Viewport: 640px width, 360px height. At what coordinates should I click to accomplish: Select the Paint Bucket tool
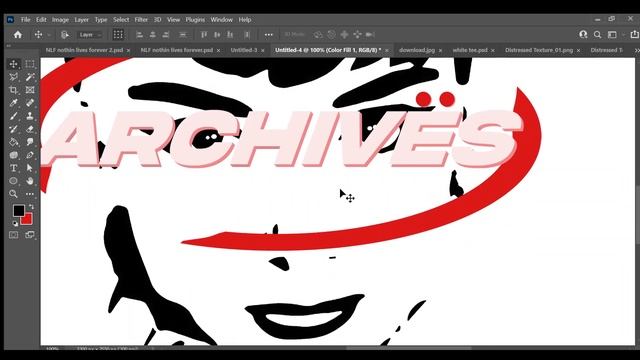click(13, 142)
